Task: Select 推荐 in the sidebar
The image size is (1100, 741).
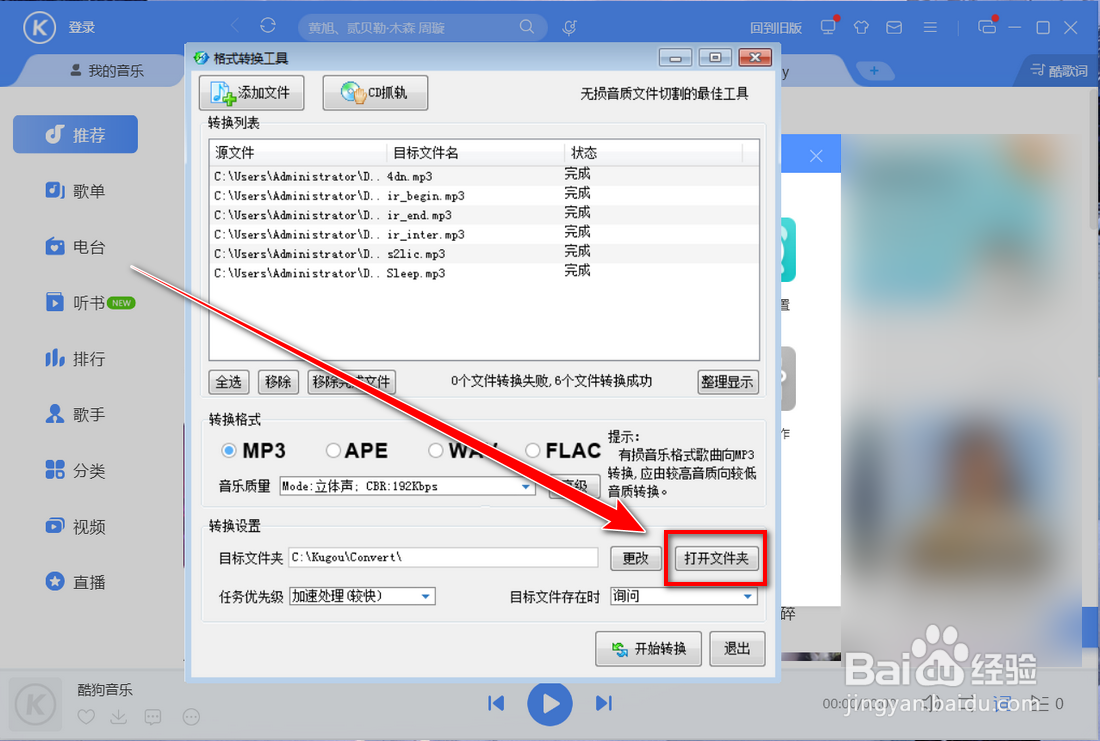Action: point(76,134)
